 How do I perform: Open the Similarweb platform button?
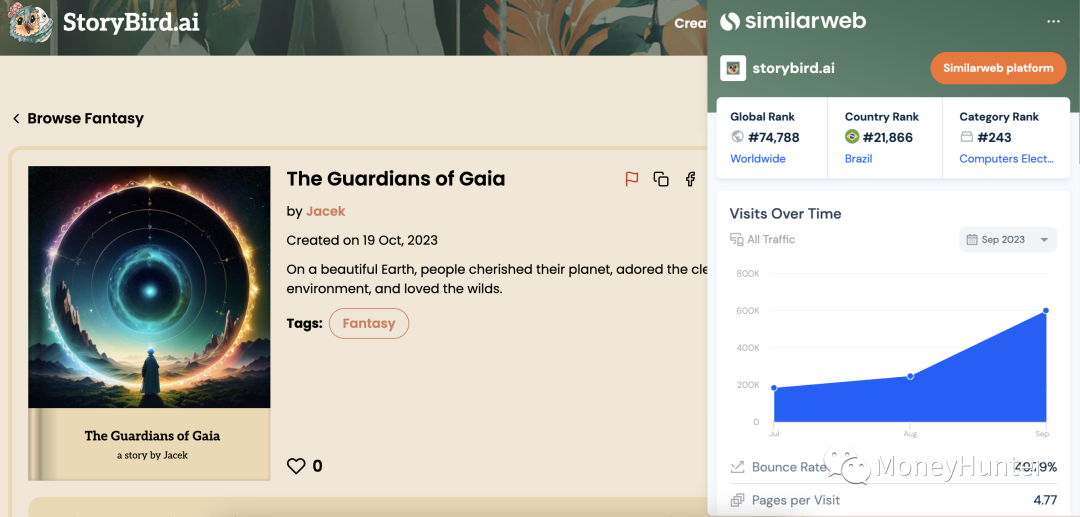(997, 68)
